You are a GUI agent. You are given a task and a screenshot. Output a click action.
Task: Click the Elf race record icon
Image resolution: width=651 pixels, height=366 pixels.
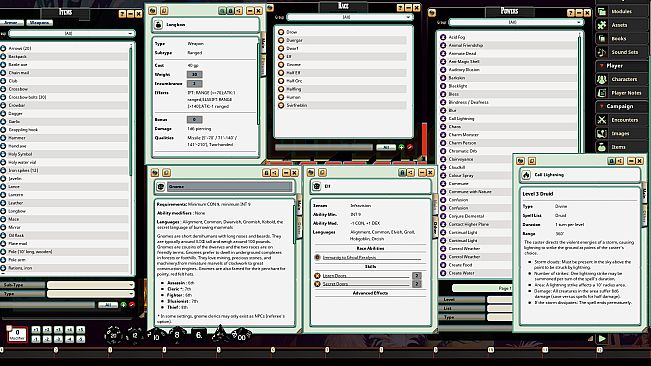pyautogui.click(x=317, y=186)
